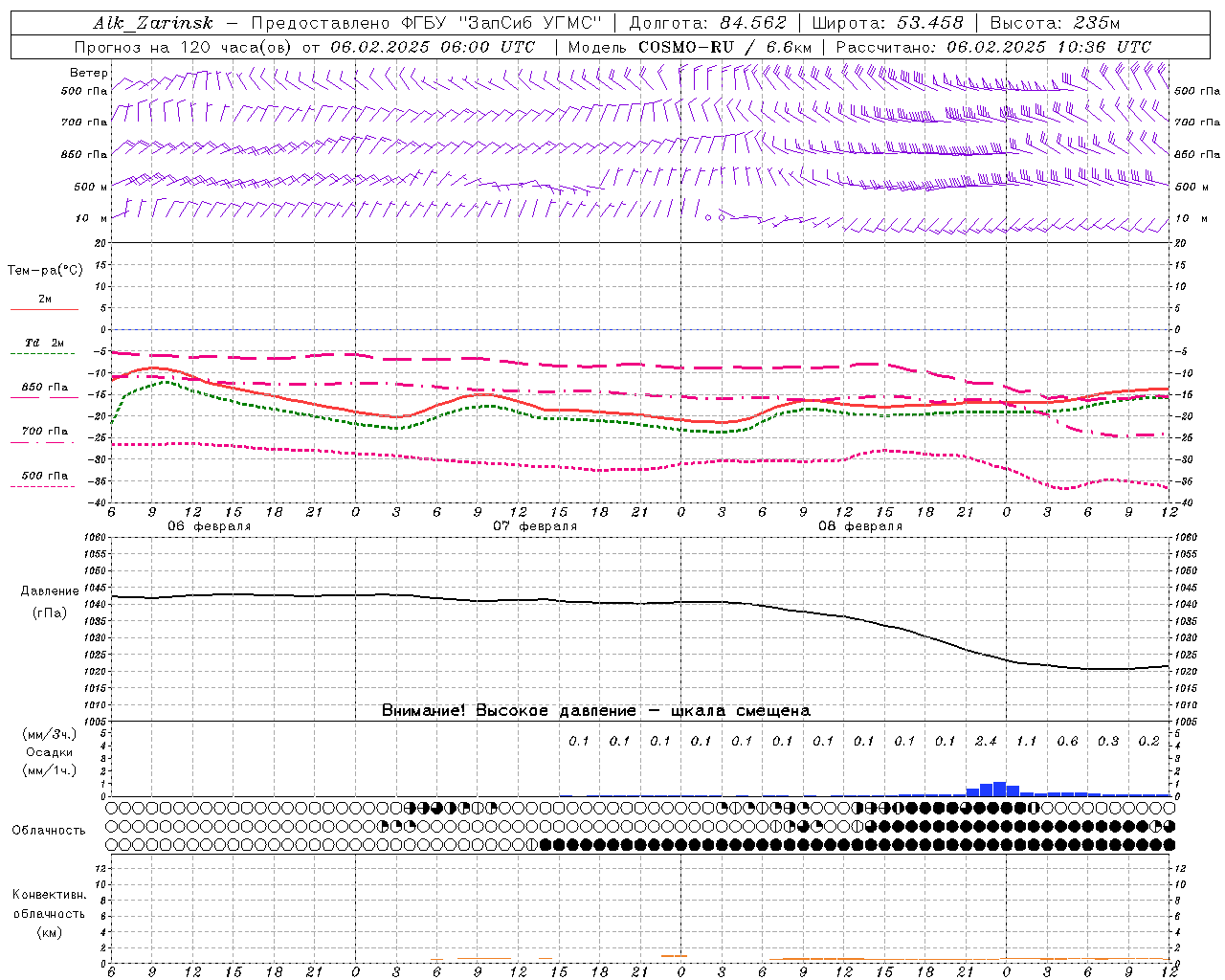Image resolution: width=1225 pixels, height=980 pixels.
Task: Click the (мм/1ч.) precipitation unit label
Action: [x=49, y=770]
